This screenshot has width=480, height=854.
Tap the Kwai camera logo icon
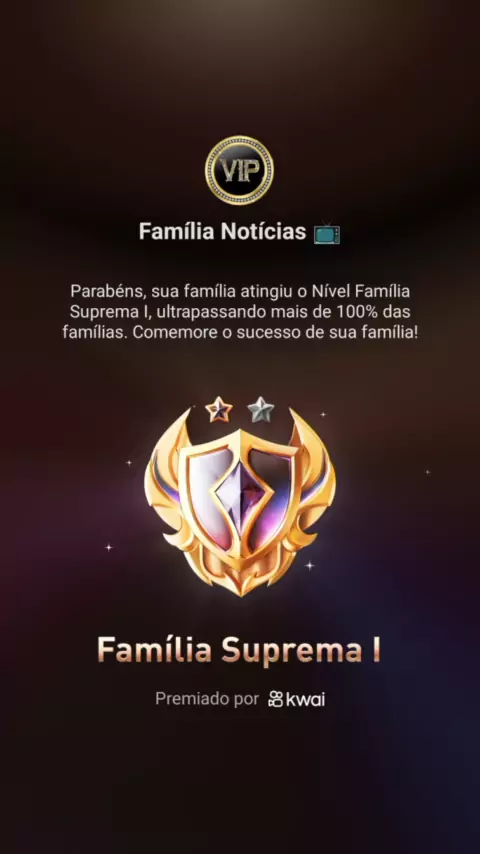tap(276, 699)
